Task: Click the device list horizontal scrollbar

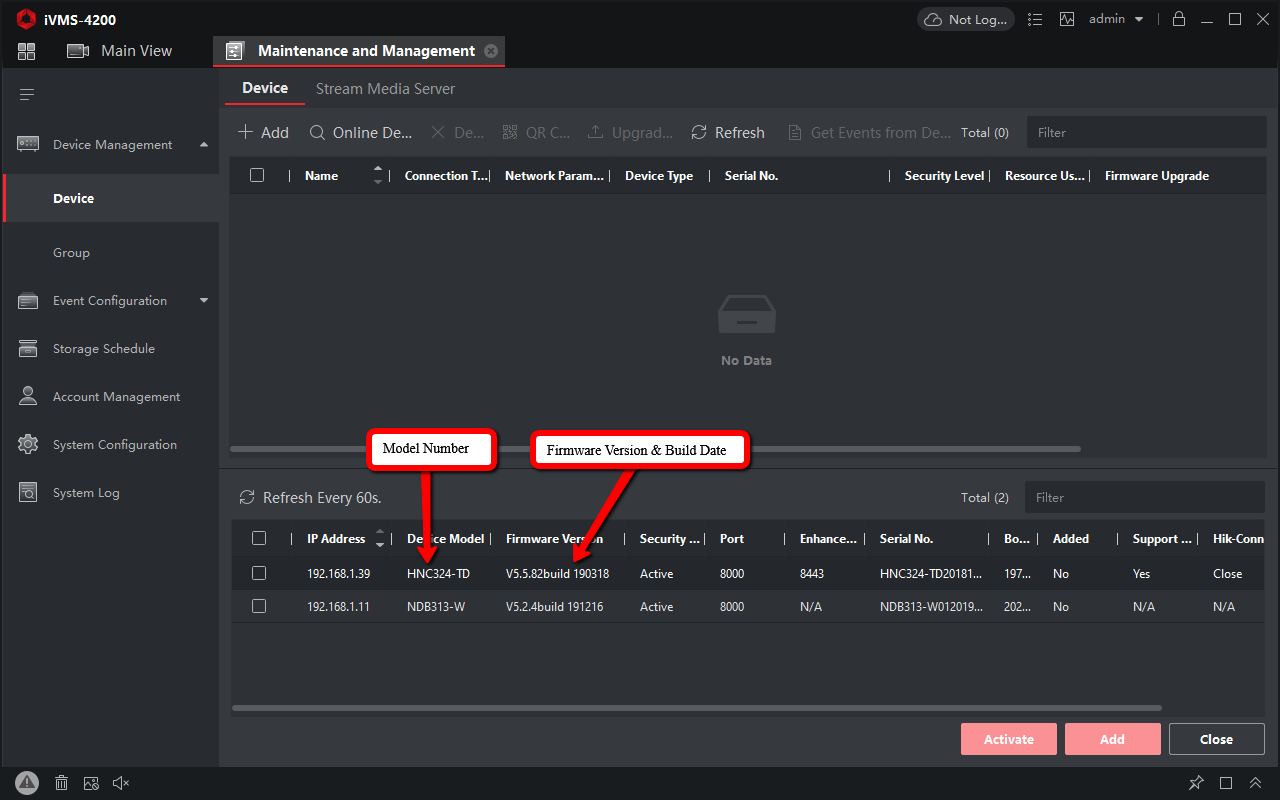Action: [x=655, y=449]
